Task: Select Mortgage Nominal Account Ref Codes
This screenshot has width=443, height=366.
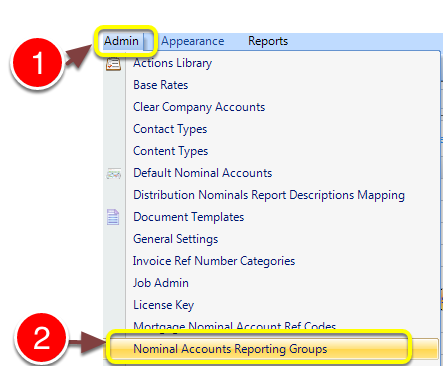Action: point(234,326)
